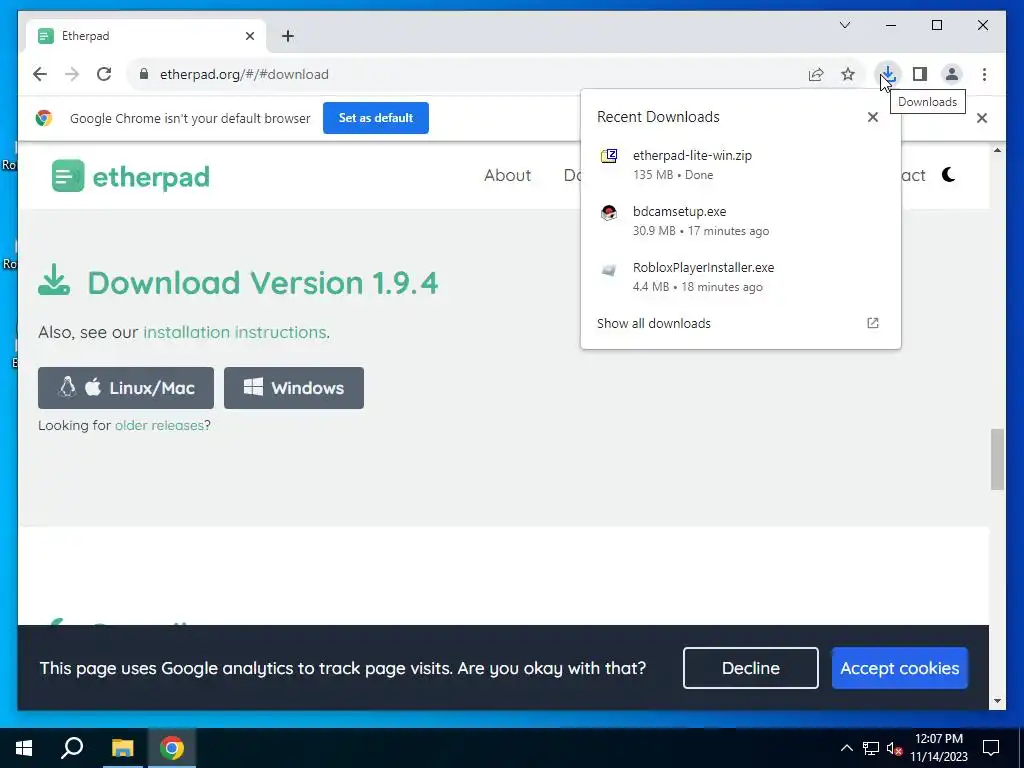
Task: Click the Download Version 1.9.4 heading
Action: (x=263, y=283)
